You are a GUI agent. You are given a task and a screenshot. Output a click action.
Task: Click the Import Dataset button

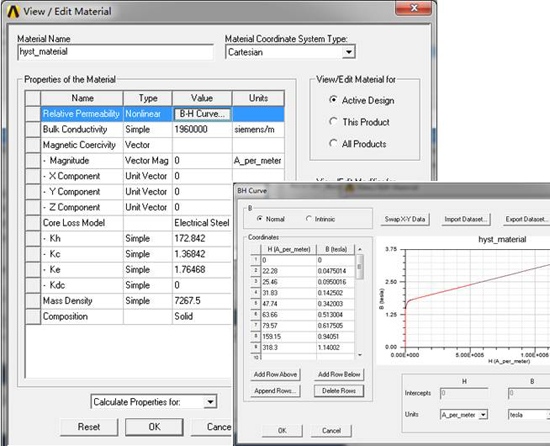465,219
